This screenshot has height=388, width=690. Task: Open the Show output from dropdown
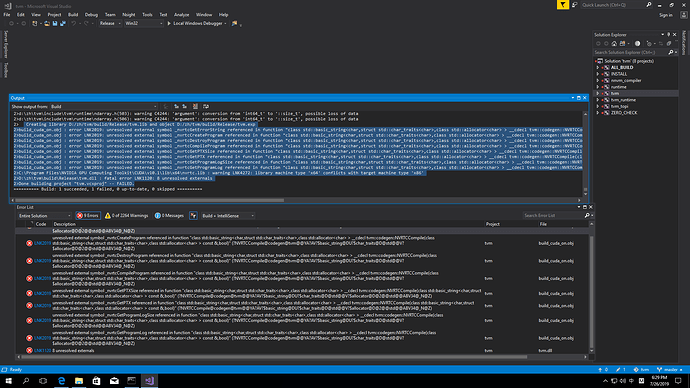click(103, 106)
